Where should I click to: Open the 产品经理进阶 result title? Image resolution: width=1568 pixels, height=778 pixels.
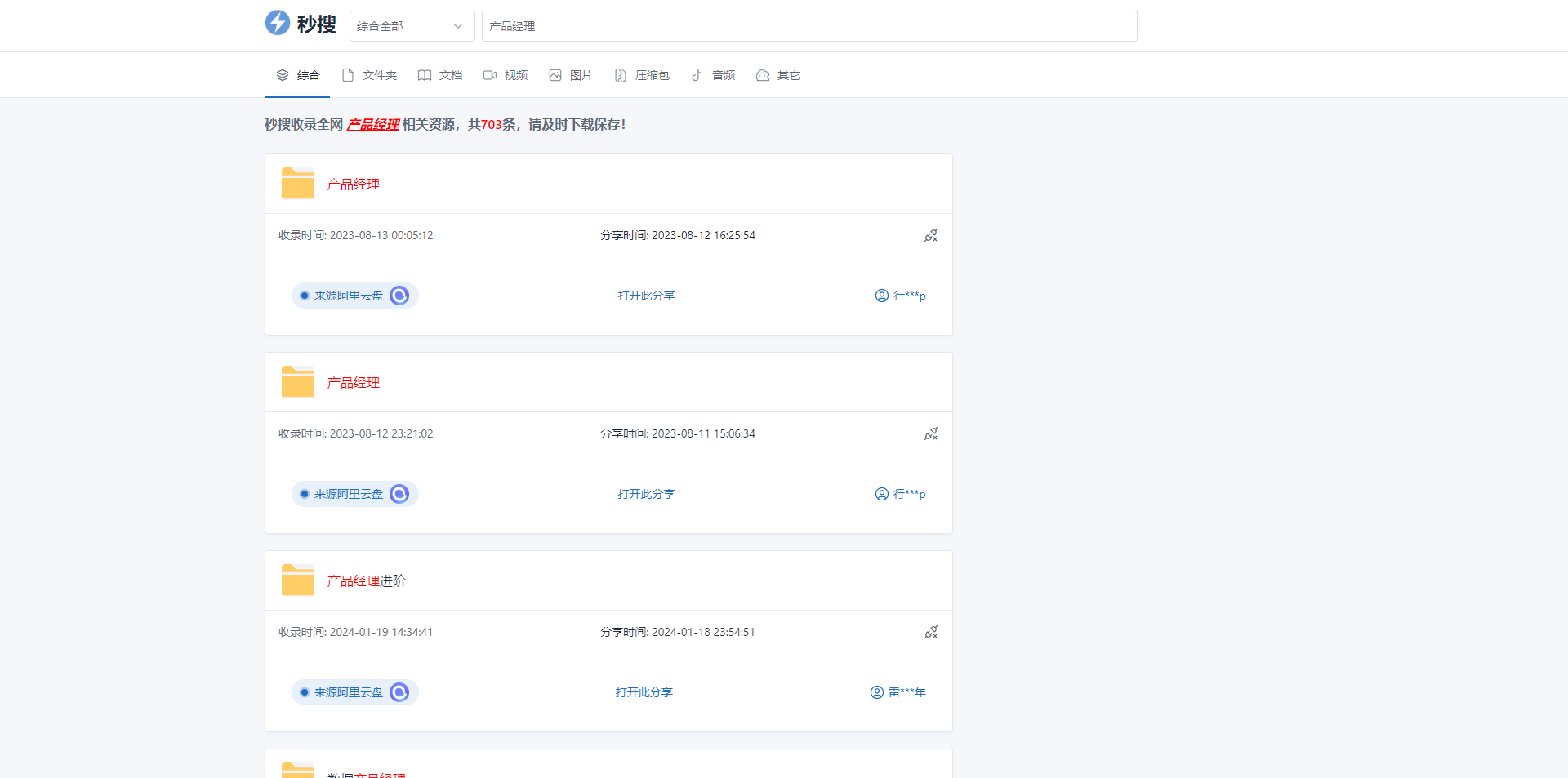coord(367,581)
